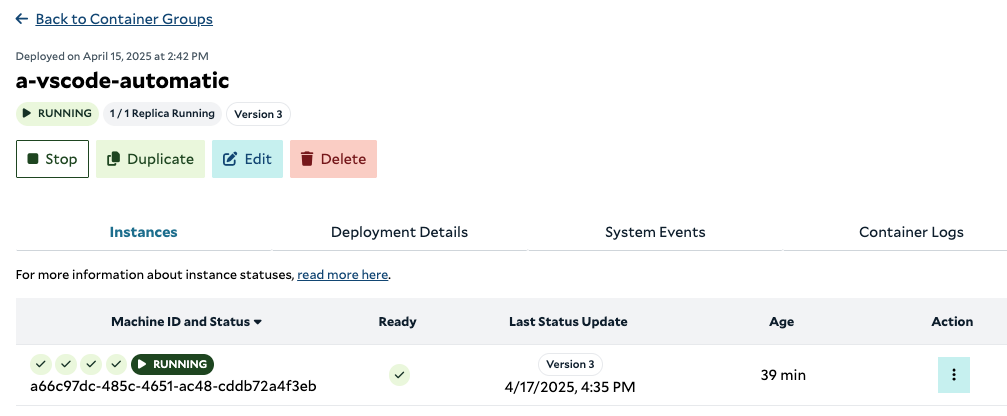Open the 'read more here' link

point(342,275)
